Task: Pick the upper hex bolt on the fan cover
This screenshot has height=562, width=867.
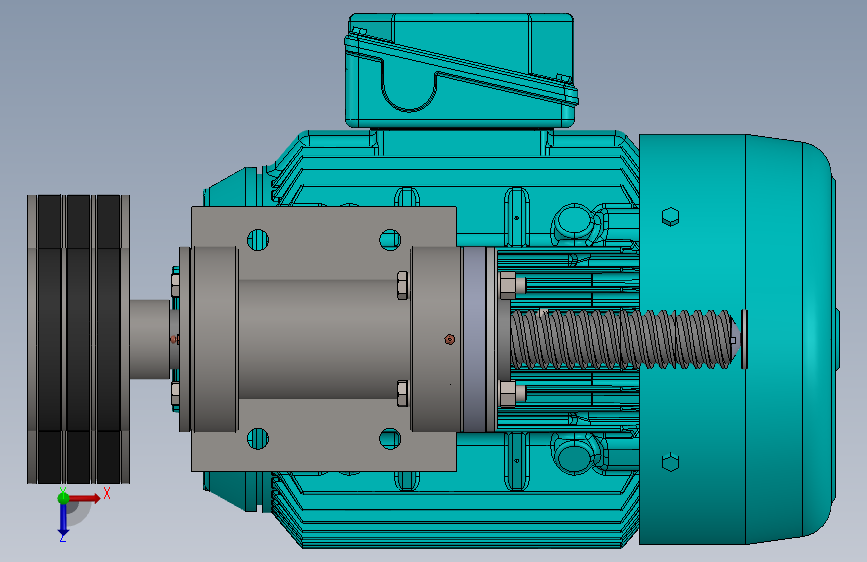Action: pos(670,217)
